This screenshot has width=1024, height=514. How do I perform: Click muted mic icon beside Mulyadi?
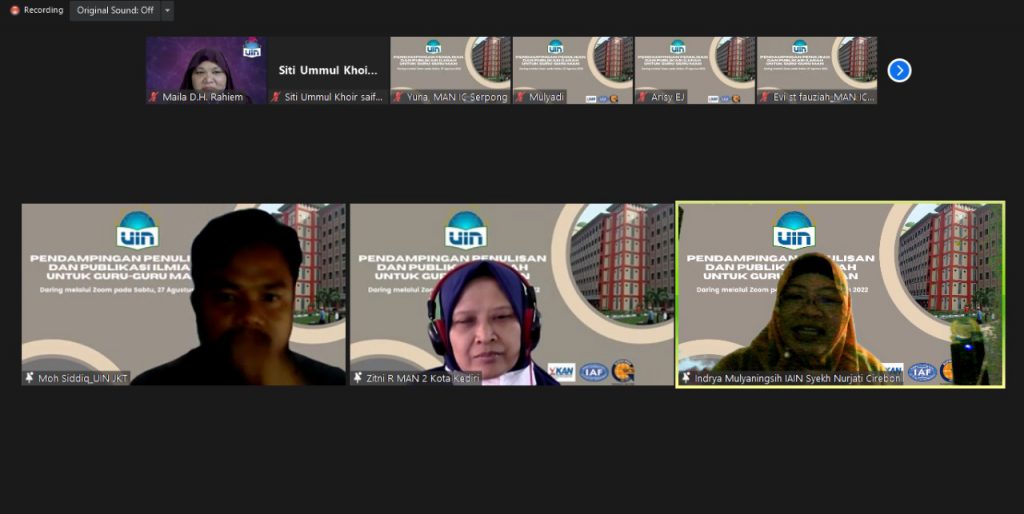520,97
